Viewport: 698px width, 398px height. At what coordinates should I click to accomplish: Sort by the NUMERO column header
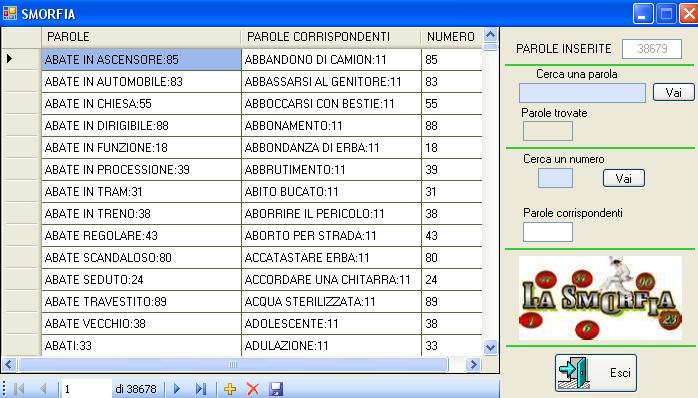point(451,37)
